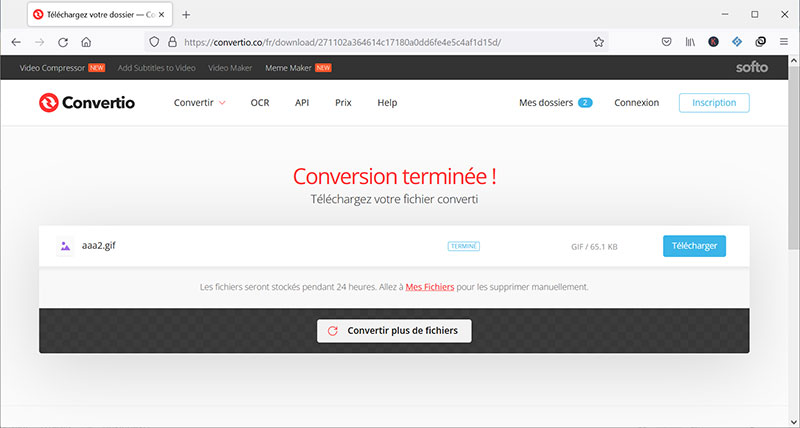
Task: Click the Connexion login link
Action: coord(636,103)
